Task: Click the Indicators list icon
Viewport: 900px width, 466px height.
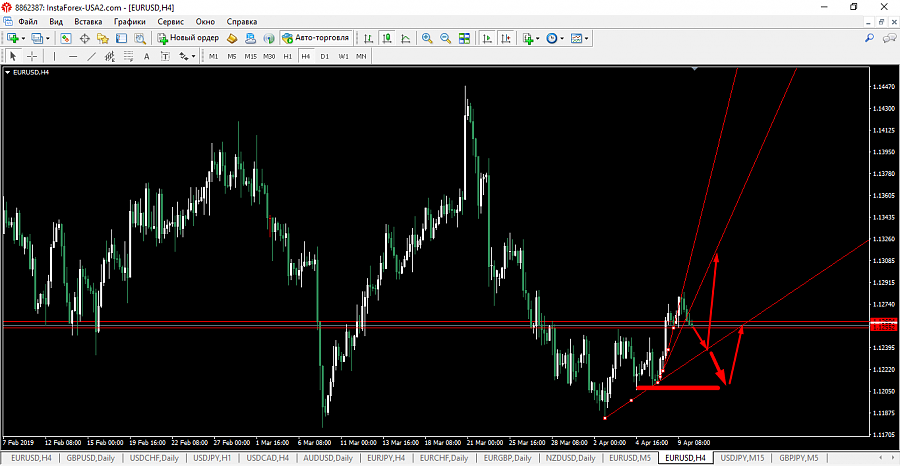Action: tap(527, 38)
